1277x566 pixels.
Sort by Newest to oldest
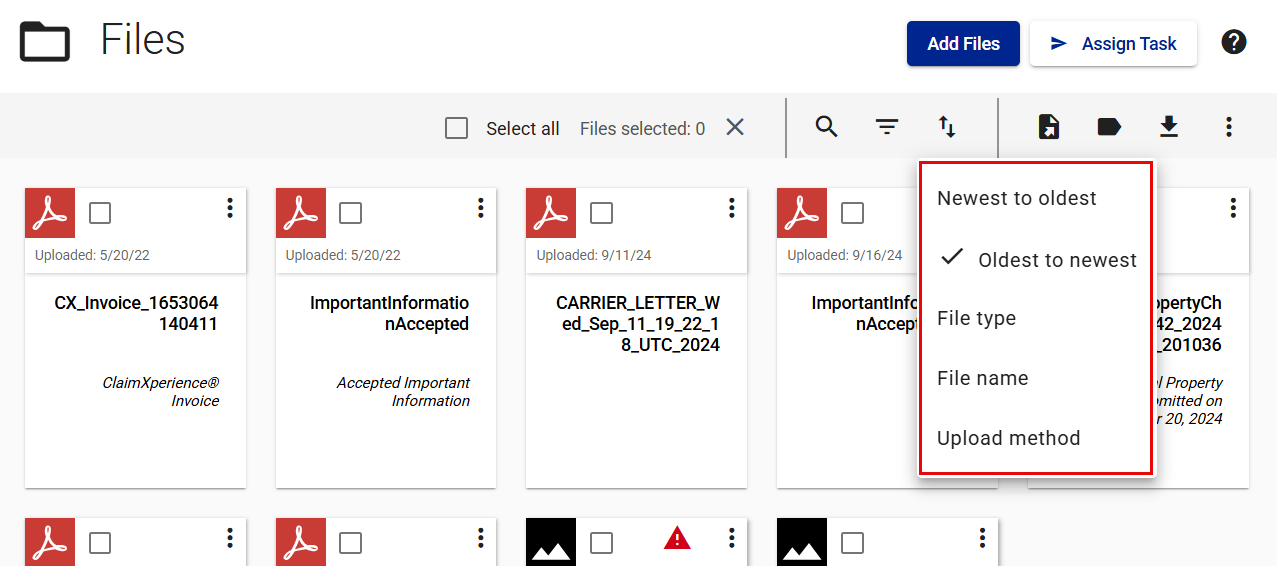[x=1016, y=198]
